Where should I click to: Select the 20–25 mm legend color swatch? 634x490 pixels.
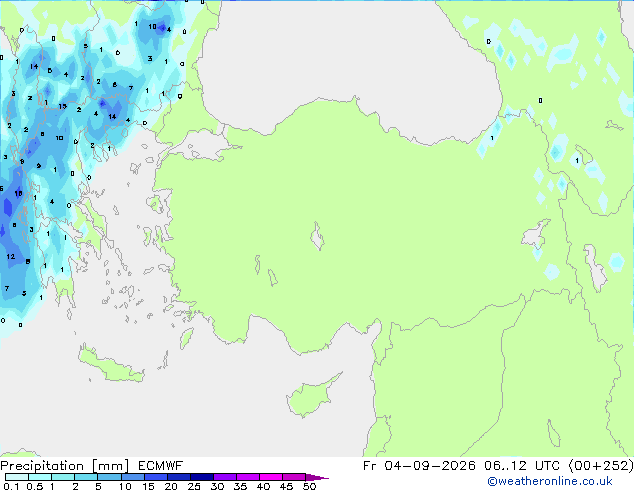[179, 477]
